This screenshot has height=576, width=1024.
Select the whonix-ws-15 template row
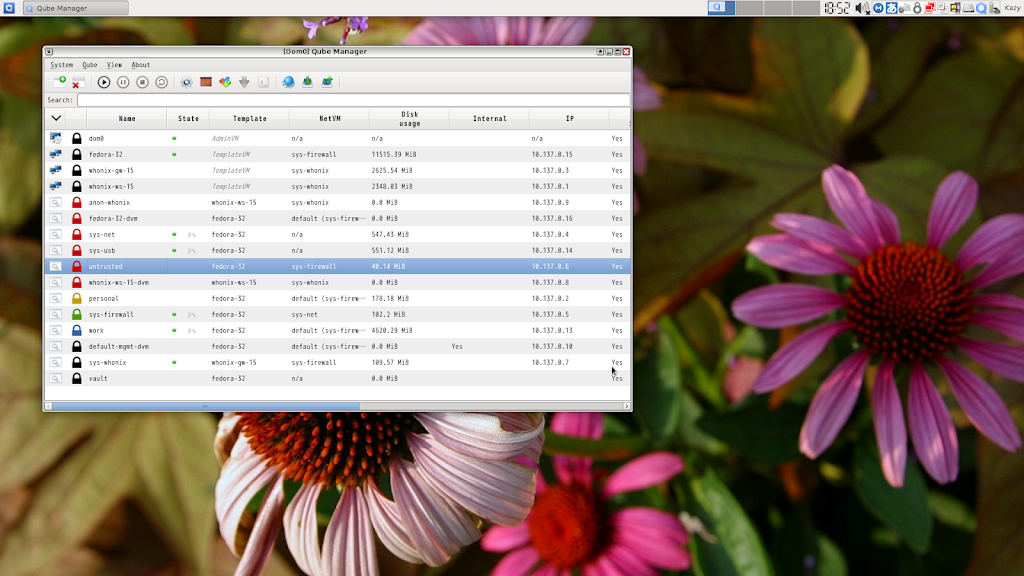pos(337,186)
